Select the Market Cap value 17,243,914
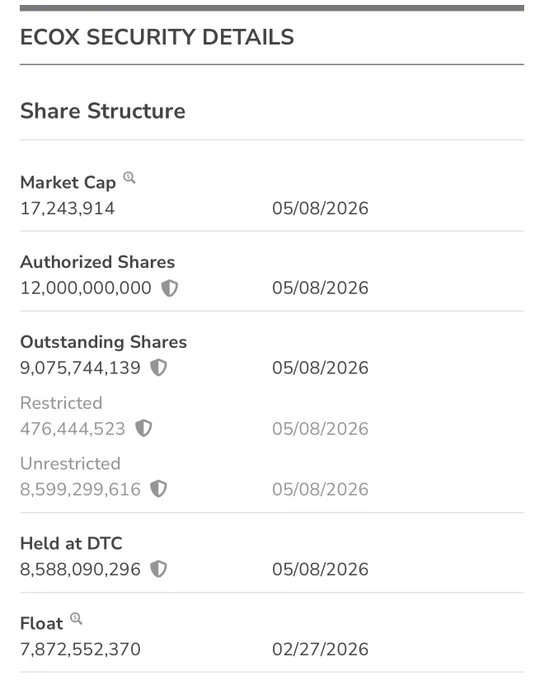Viewport: 544px width, 680px height. pos(68,208)
